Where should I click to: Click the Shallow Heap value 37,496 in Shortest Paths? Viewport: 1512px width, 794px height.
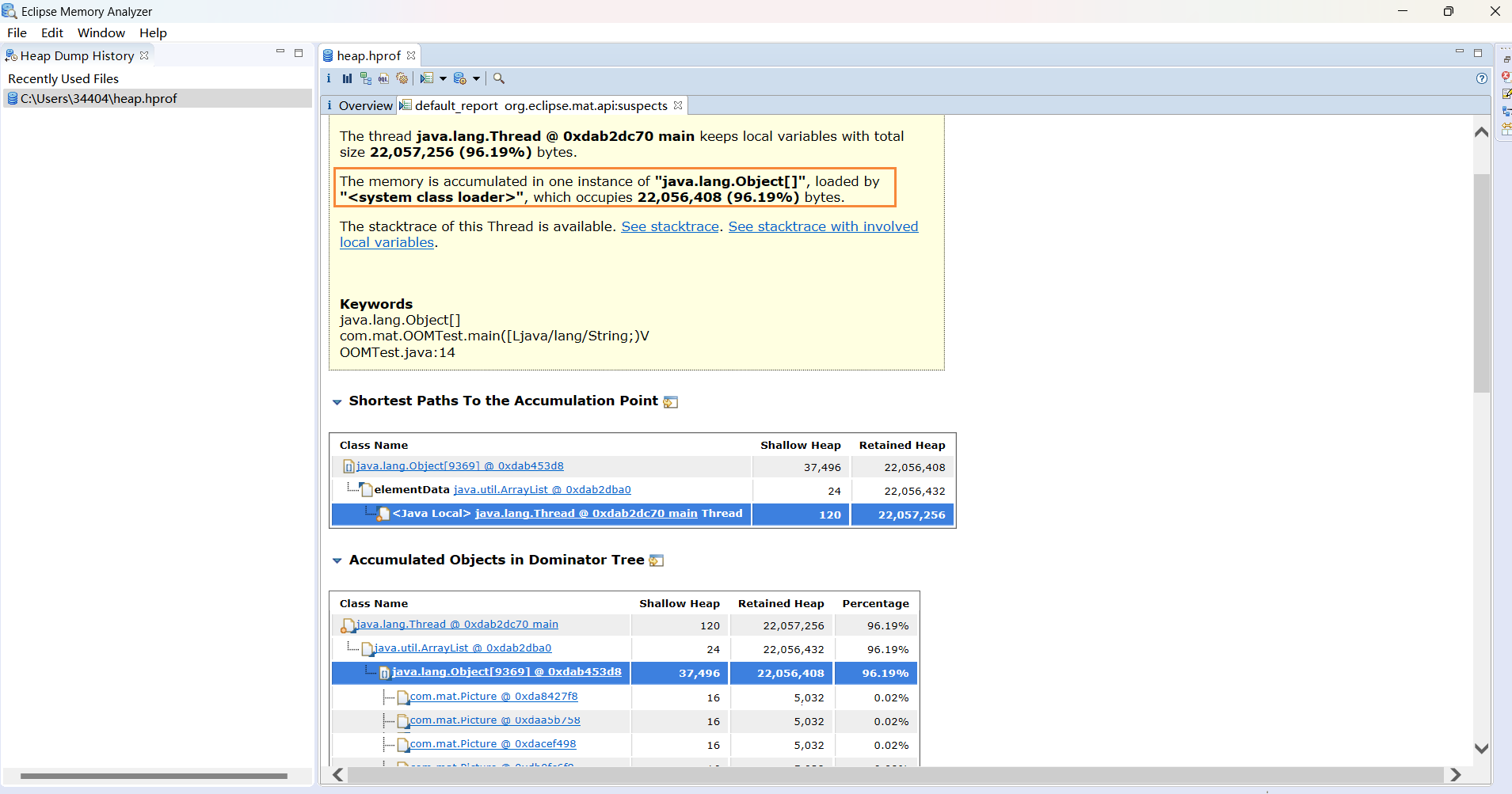pyautogui.click(x=822, y=467)
